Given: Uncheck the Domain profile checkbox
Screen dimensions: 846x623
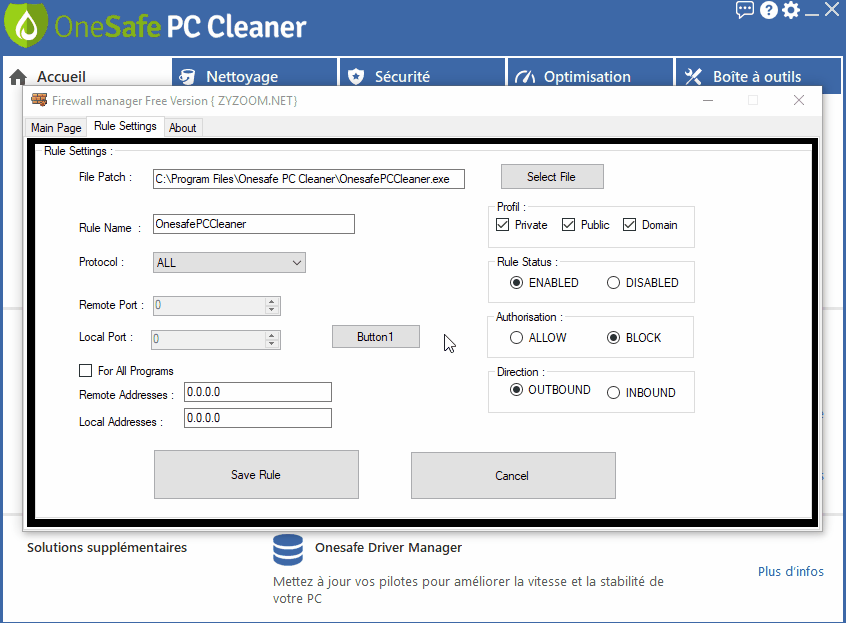Looking at the screenshot, I should pos(630,225).
